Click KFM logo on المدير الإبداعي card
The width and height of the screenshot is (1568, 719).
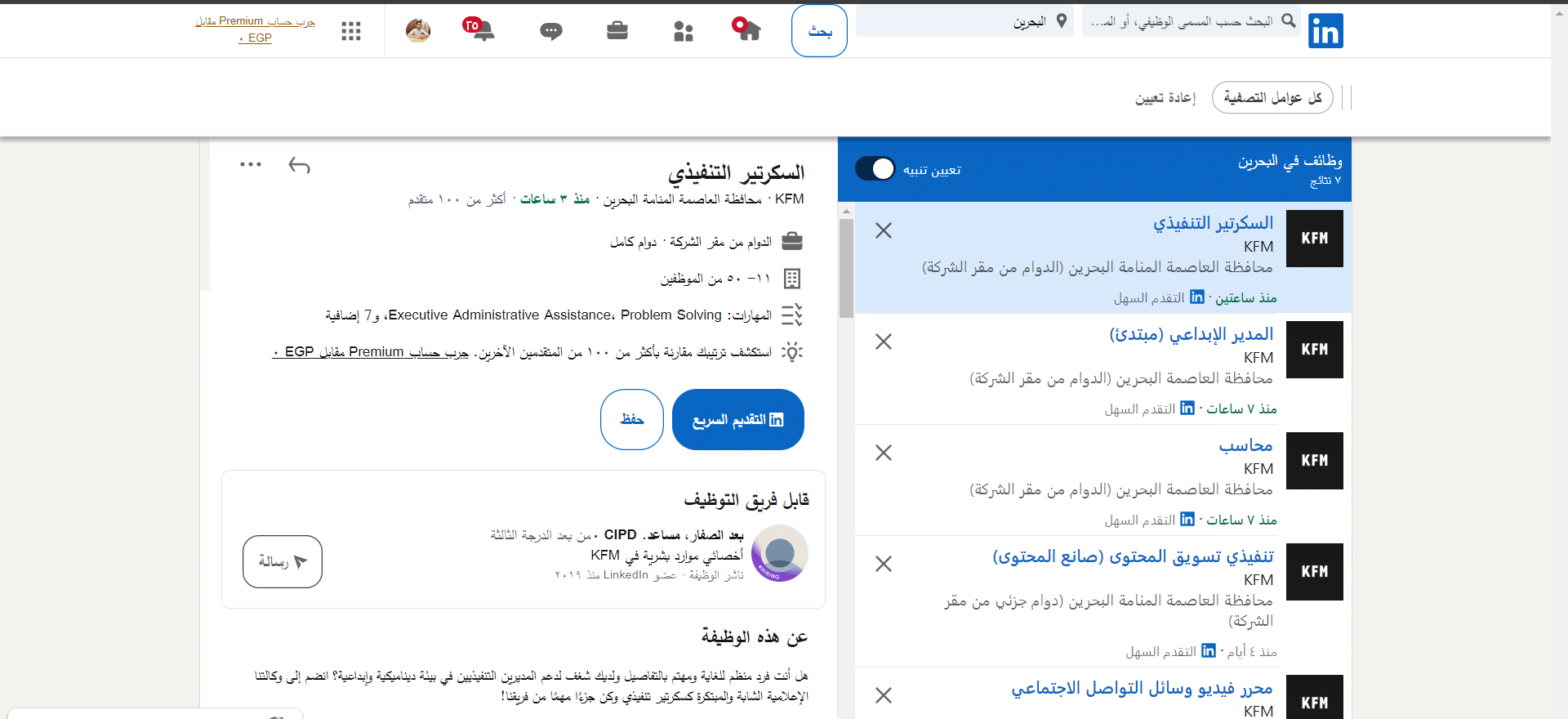[x=1315, y=350]
